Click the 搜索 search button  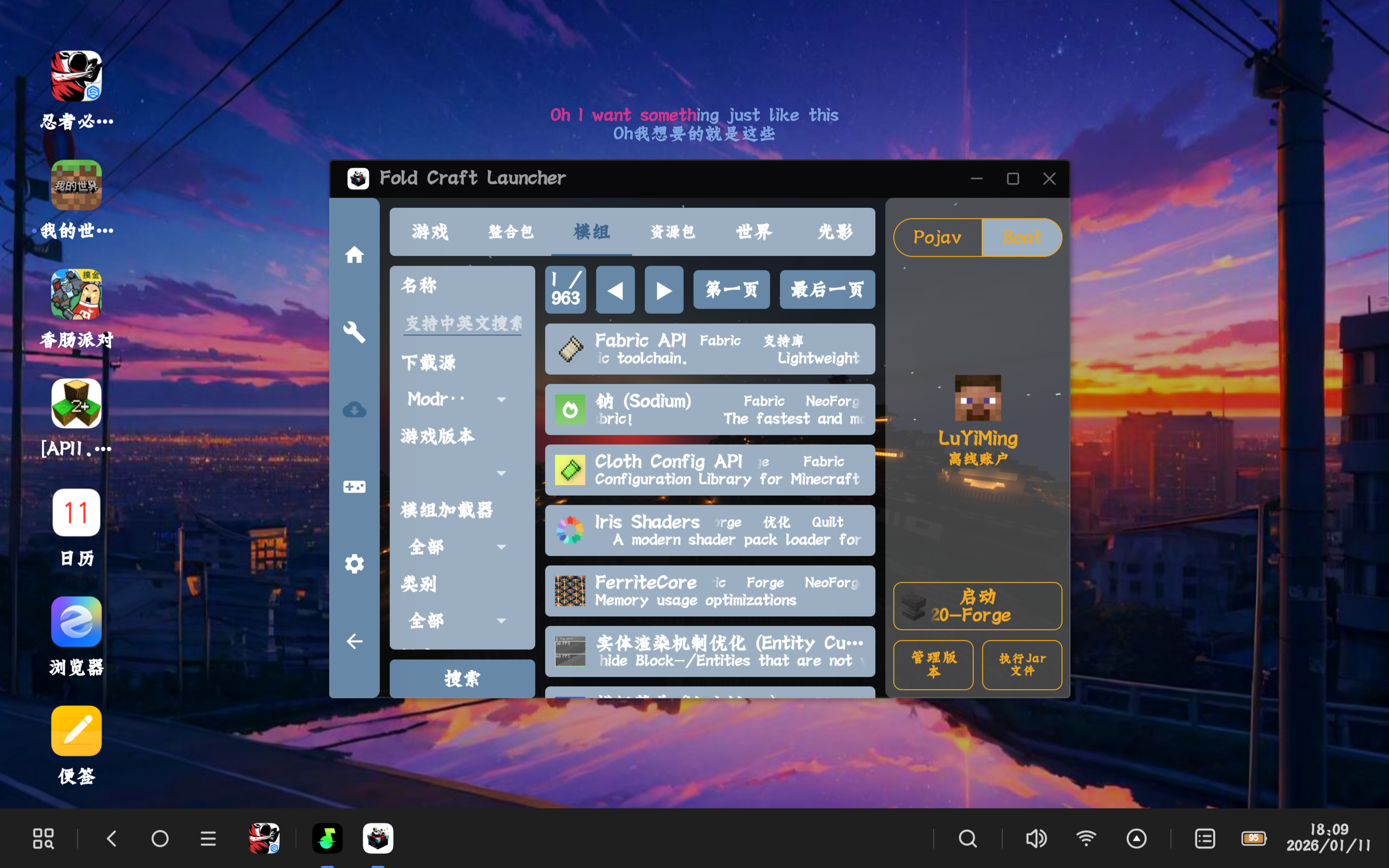[462, 678]
